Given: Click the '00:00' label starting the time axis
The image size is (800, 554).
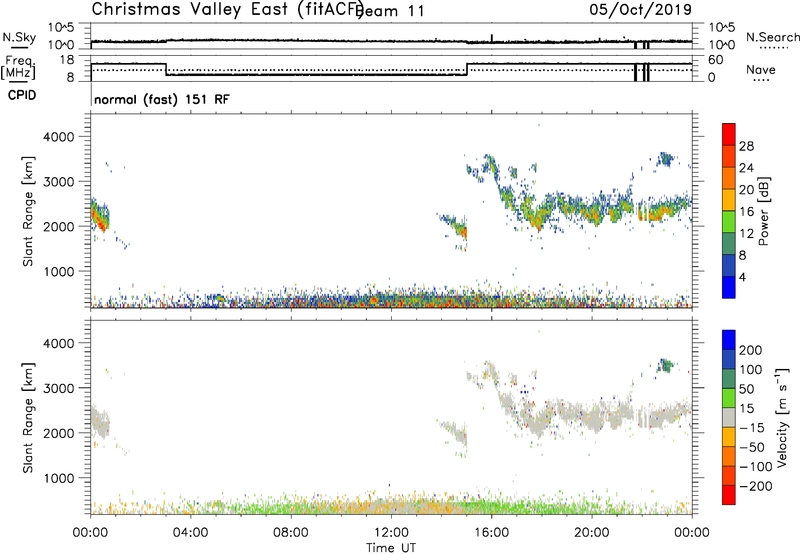Looking at the screenshot, I should point(90,533).
